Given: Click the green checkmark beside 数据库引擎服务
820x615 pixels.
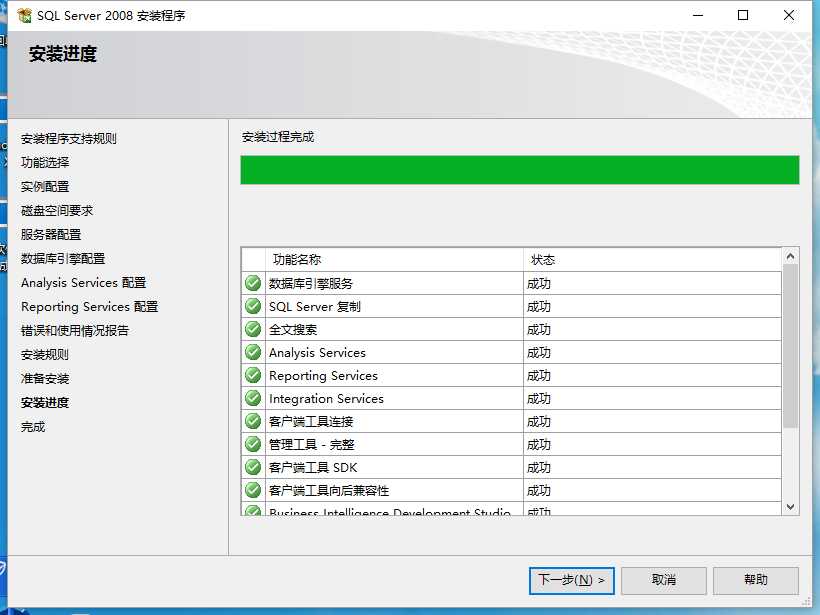Looking at the screenshot, I should pos(253,283).
